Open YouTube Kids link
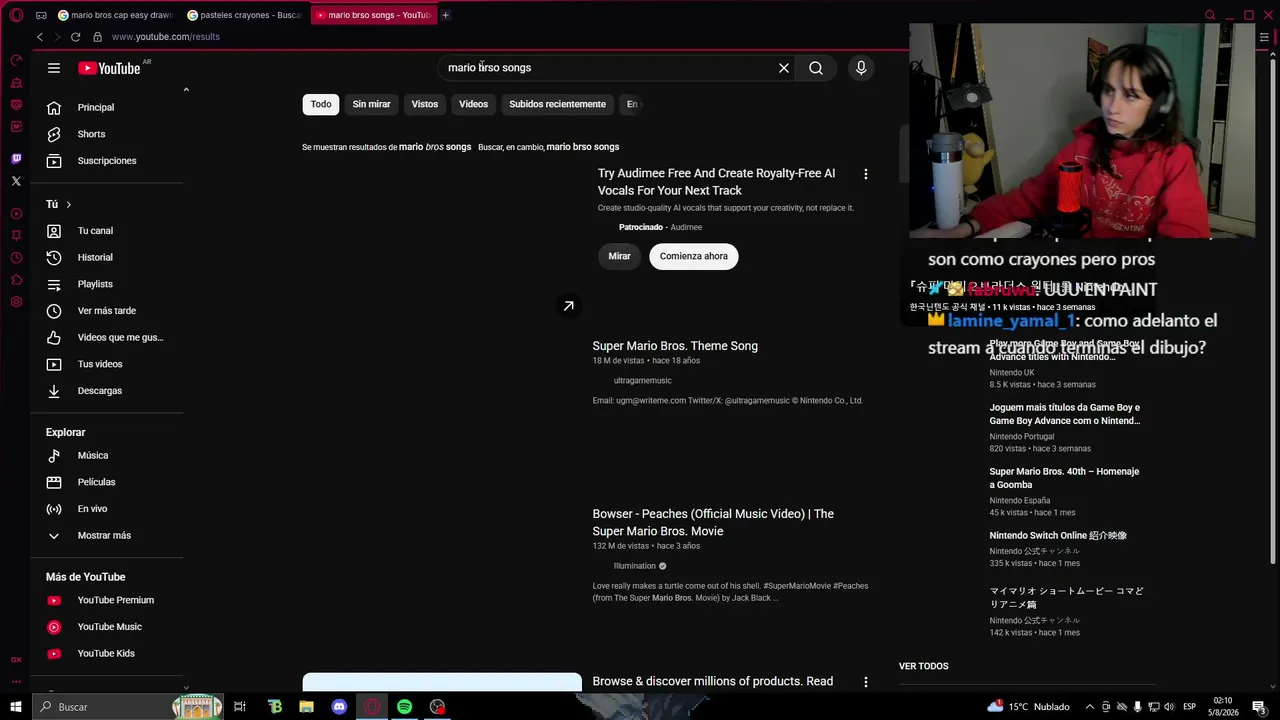Screen dimensions: 1280x720 coord(107,654)
